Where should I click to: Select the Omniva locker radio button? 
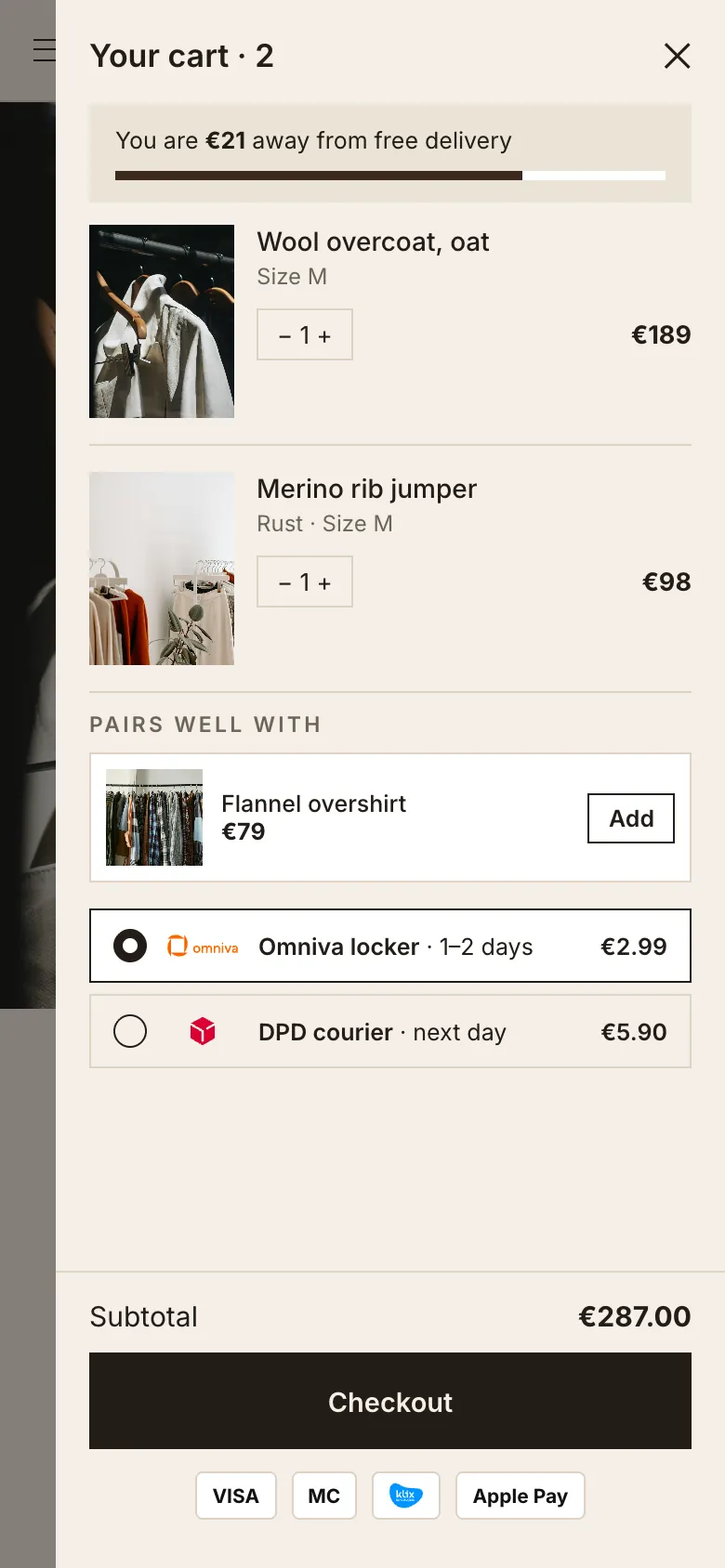coord(130,947)
